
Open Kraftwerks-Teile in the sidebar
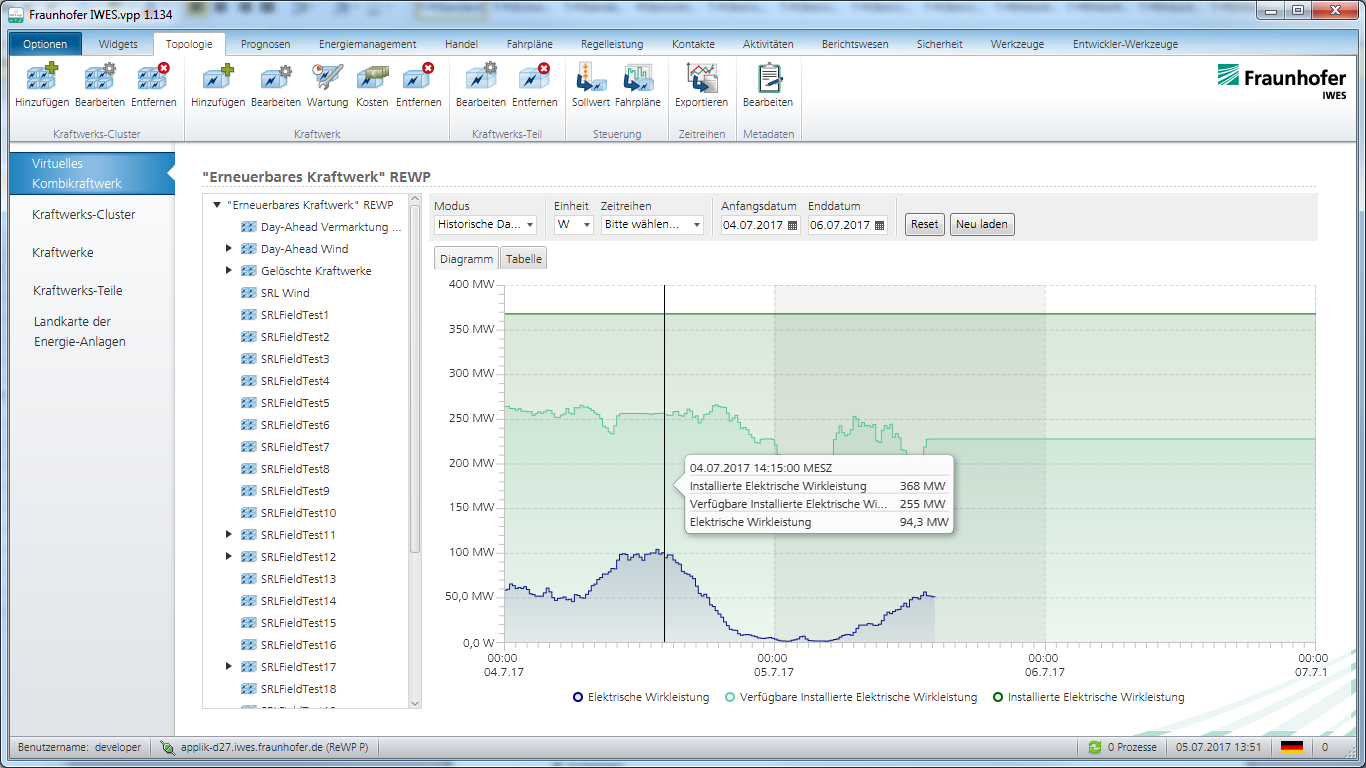coord(78,291)
